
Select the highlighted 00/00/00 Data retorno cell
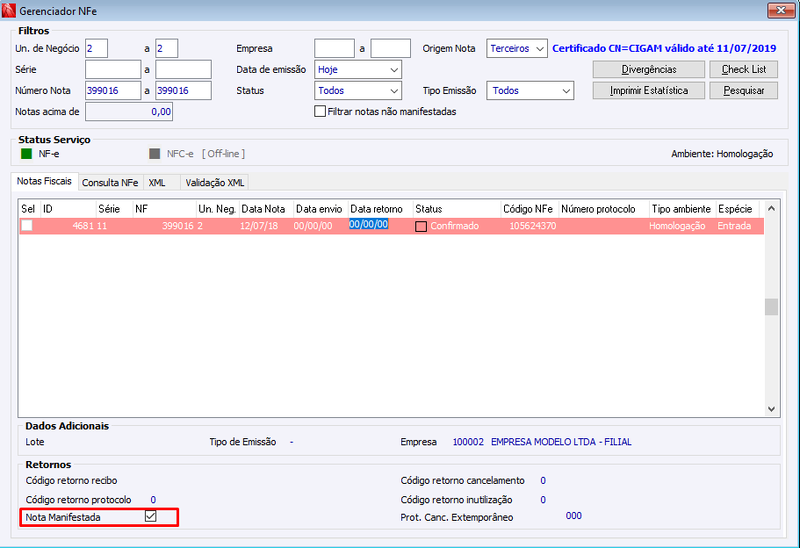(368, 224)
